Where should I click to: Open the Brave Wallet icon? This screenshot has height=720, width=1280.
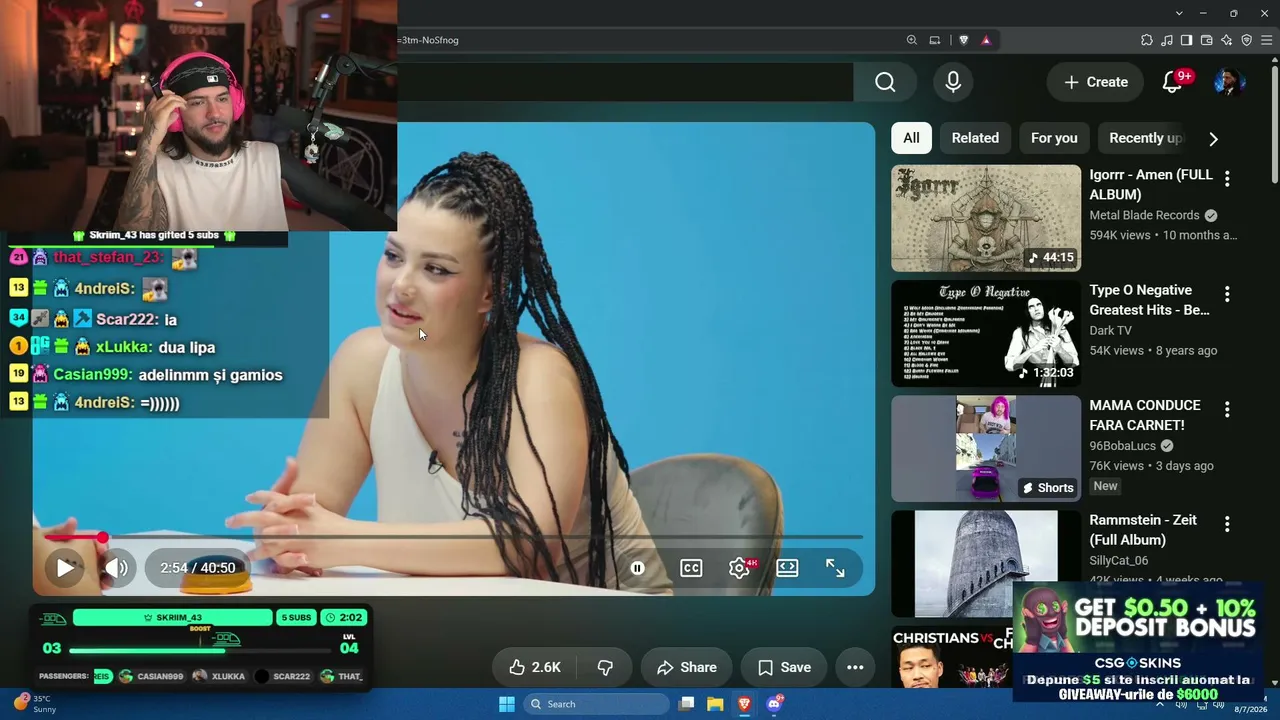pyautogui.click(x=1207, y=40)
